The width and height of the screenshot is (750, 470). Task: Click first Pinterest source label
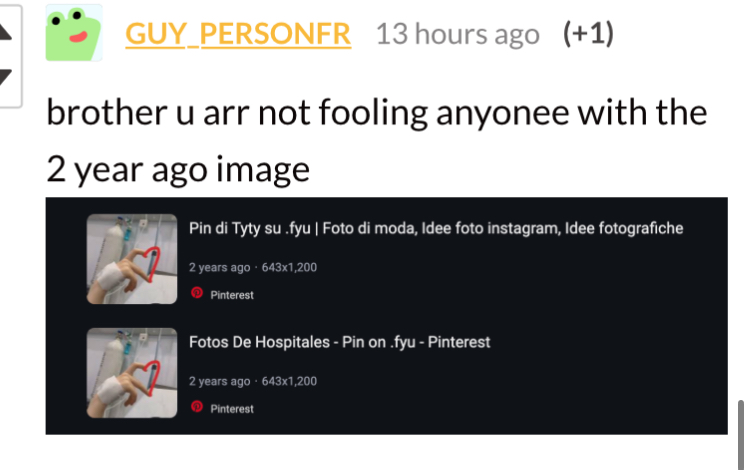(232, 295)
